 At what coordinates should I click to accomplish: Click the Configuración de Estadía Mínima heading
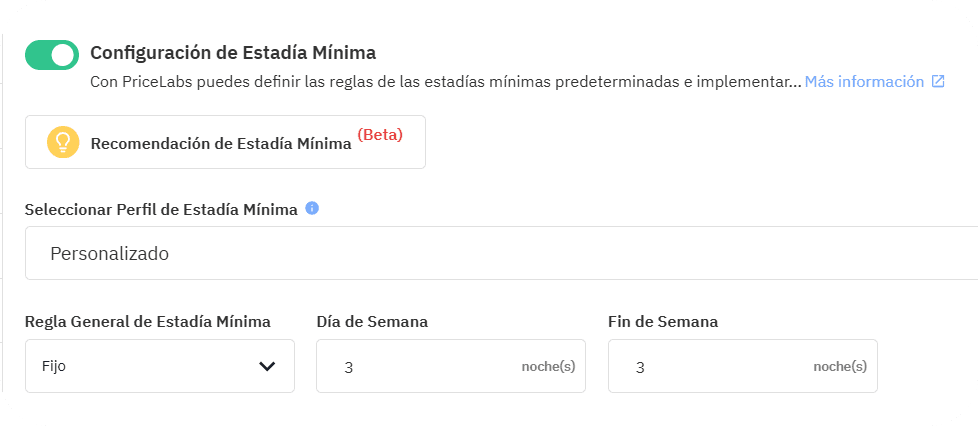(233, 52)
